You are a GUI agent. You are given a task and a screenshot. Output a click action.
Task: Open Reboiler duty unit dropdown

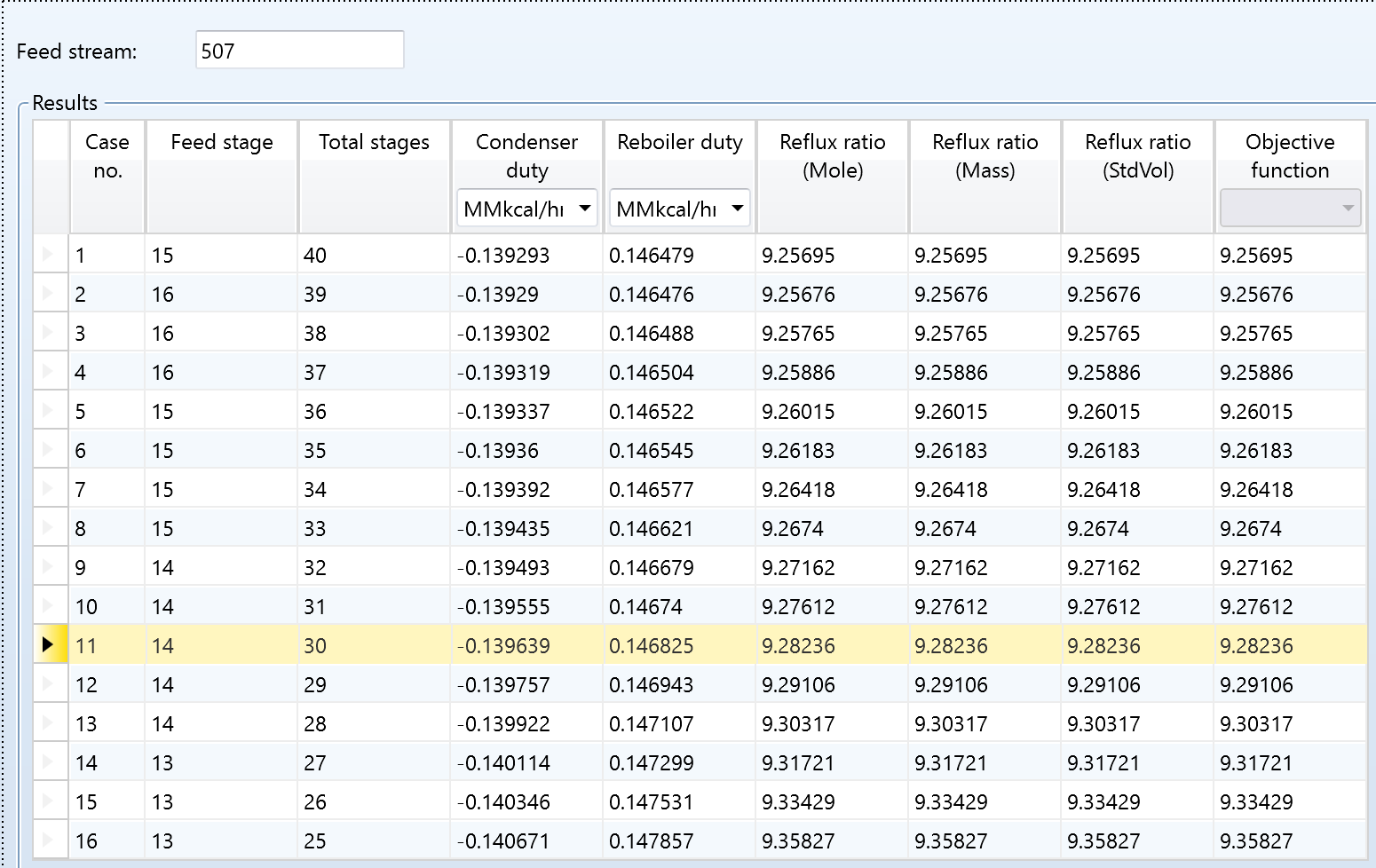679,209
